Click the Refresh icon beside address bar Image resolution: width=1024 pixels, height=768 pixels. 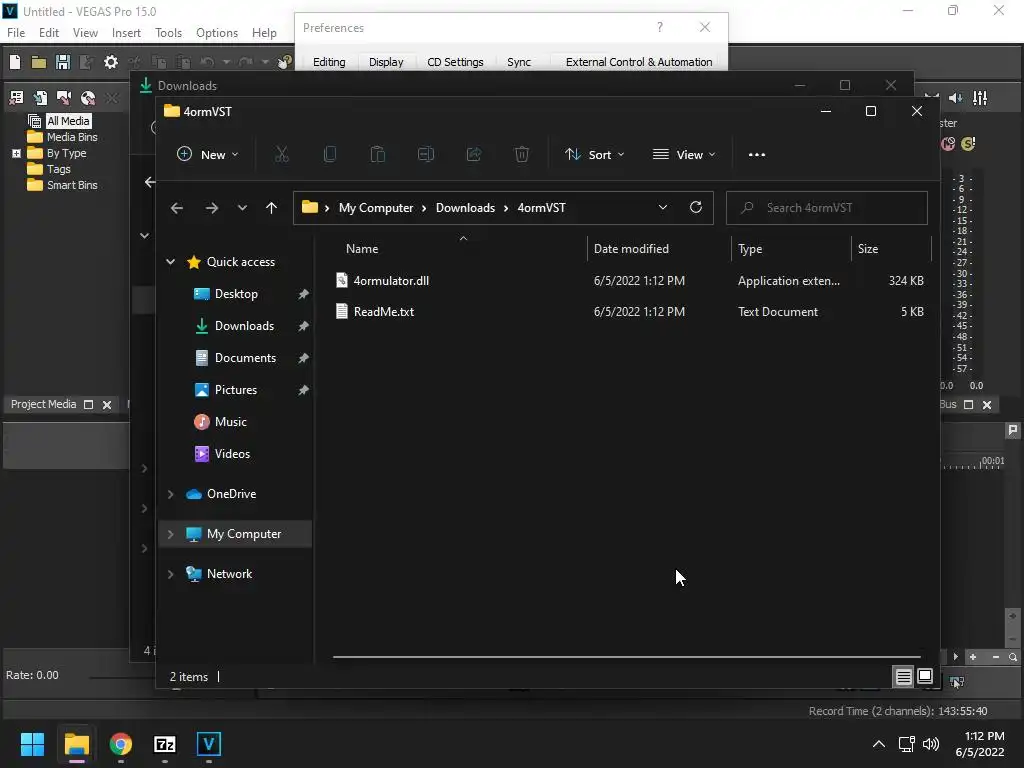point(696,208)
